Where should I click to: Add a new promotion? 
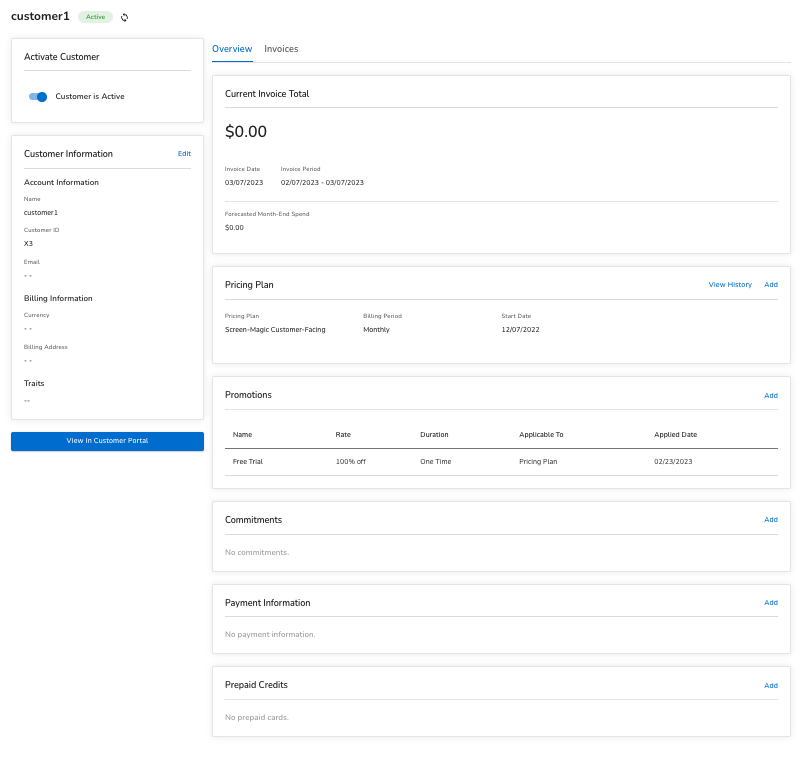[x=771, y=396]
